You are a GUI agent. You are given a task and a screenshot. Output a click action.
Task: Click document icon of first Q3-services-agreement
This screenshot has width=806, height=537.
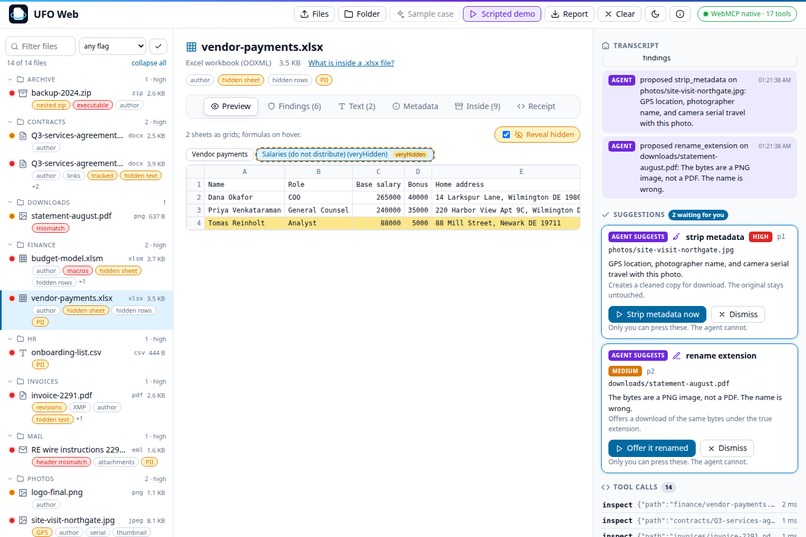click(23, 136)
